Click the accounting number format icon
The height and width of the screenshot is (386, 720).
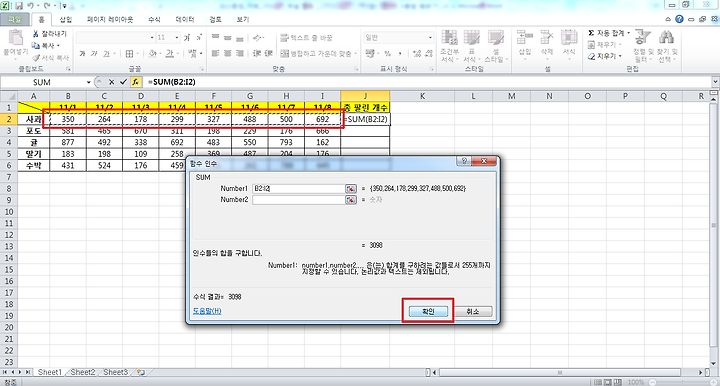[370, 54]
